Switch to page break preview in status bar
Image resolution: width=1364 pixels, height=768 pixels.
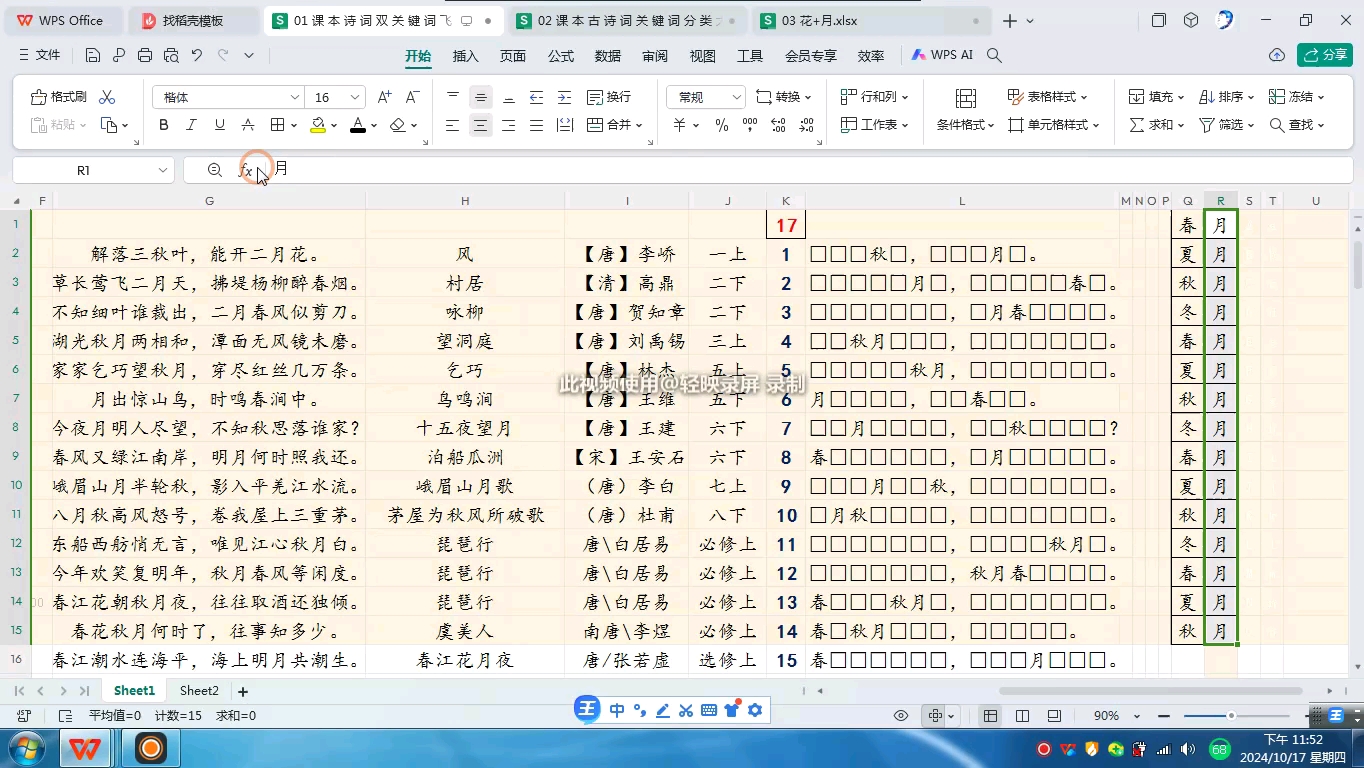pos(1022,716)
